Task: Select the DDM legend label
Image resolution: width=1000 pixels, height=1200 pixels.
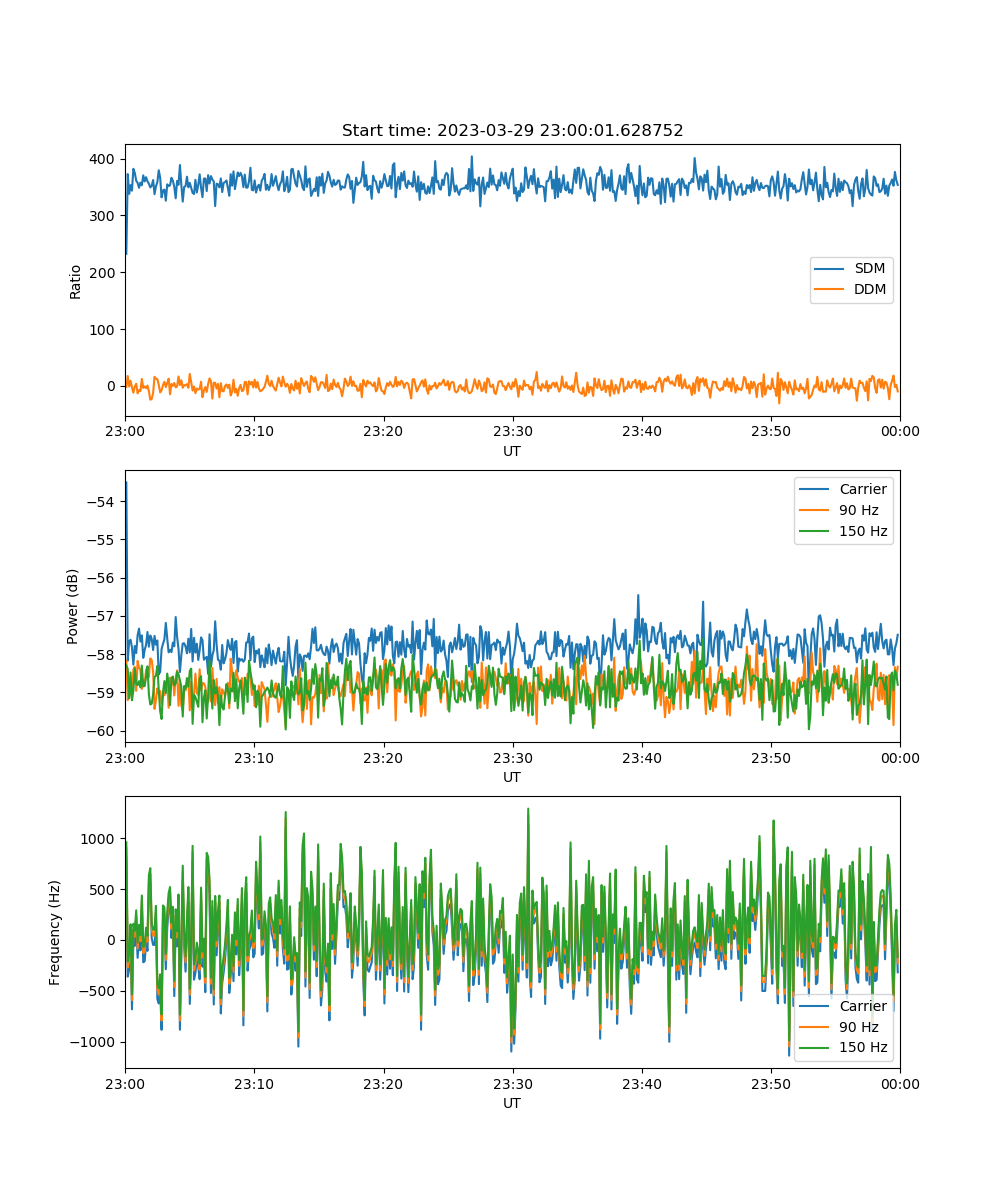Action: point(870,290)
